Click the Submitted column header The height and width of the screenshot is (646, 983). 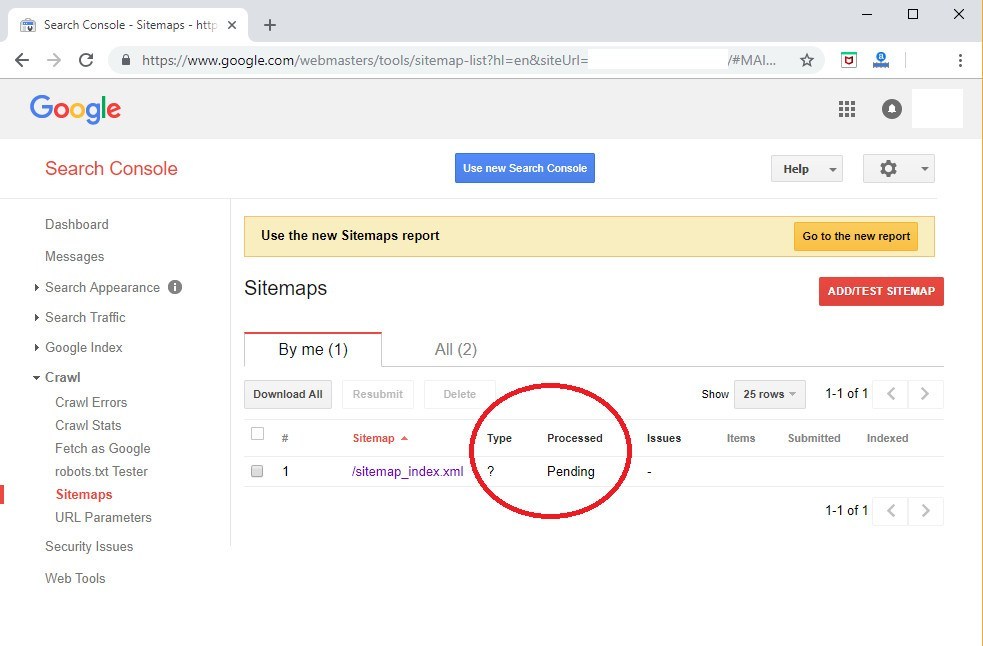814,438
